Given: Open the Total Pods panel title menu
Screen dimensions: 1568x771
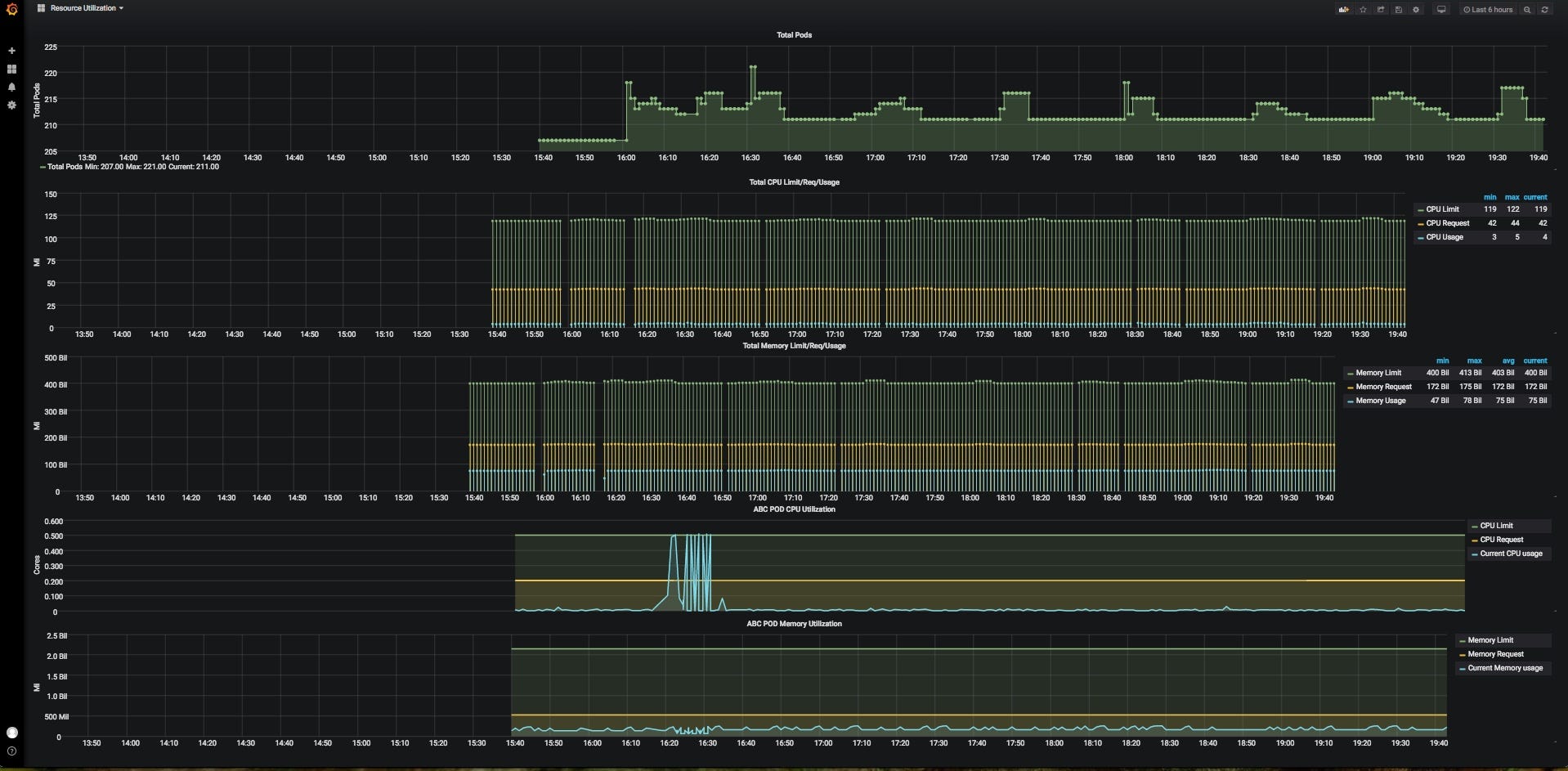Looking at the screenshot, I should tap(794, 35).
